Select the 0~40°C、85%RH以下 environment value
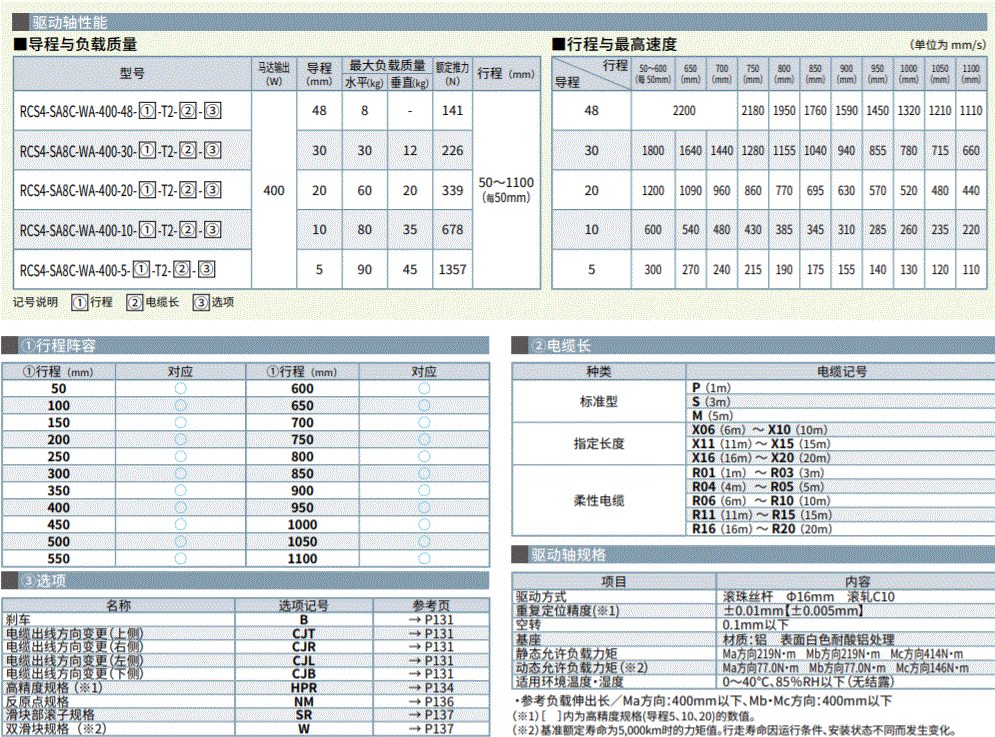The width and height of the screenshot is (995, 737). (x=808, y=682)
